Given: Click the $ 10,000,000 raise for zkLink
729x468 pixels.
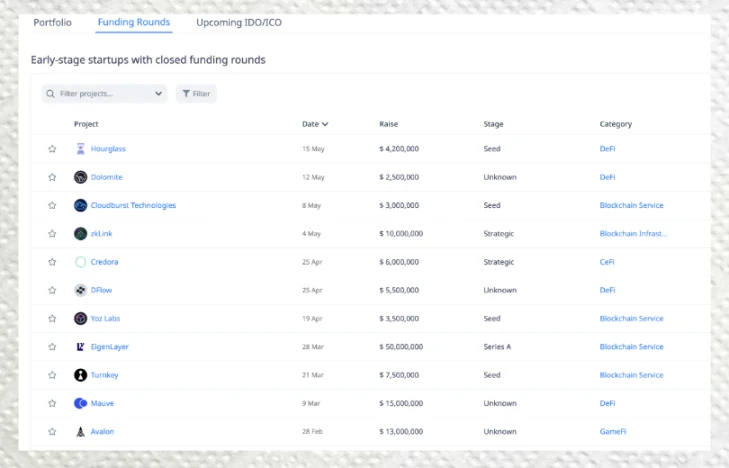Looking at the screenshot, I should (x=401, y=234).
